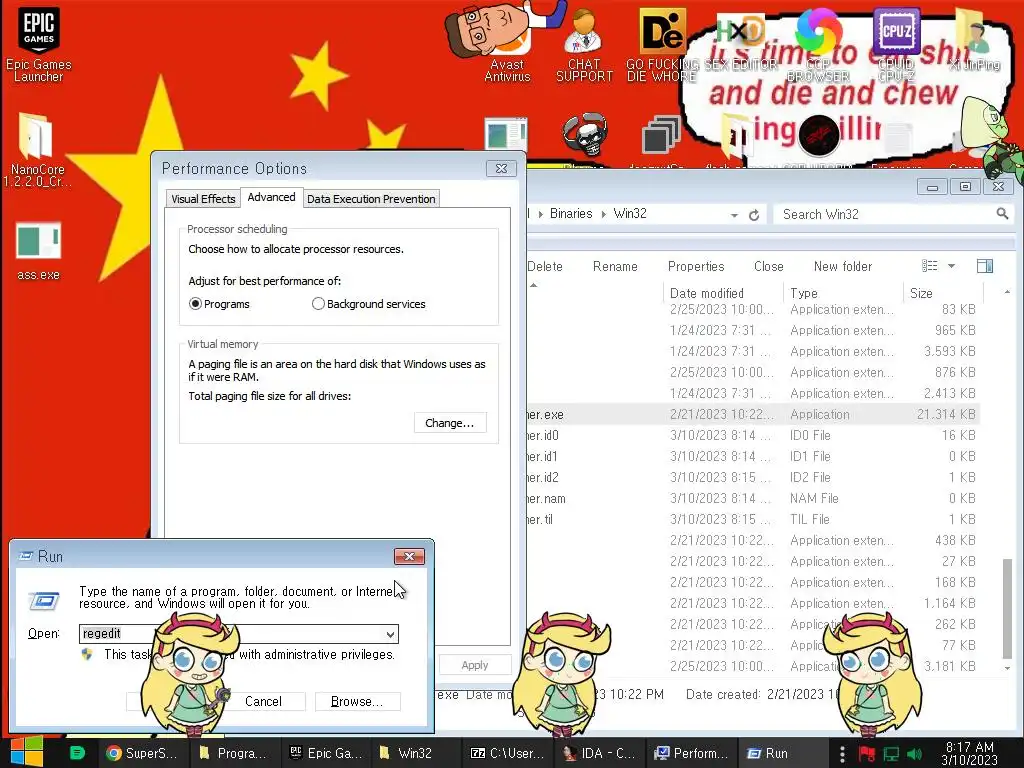Select the black circle red-logo desktop icon

[818, 135]
